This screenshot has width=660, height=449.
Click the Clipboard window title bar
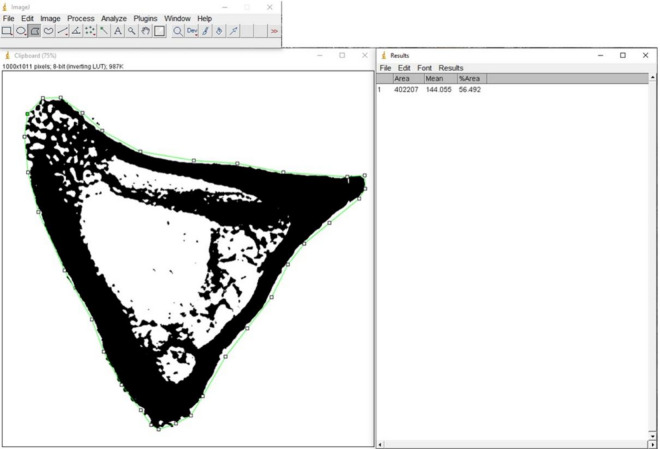pos(187,55)
